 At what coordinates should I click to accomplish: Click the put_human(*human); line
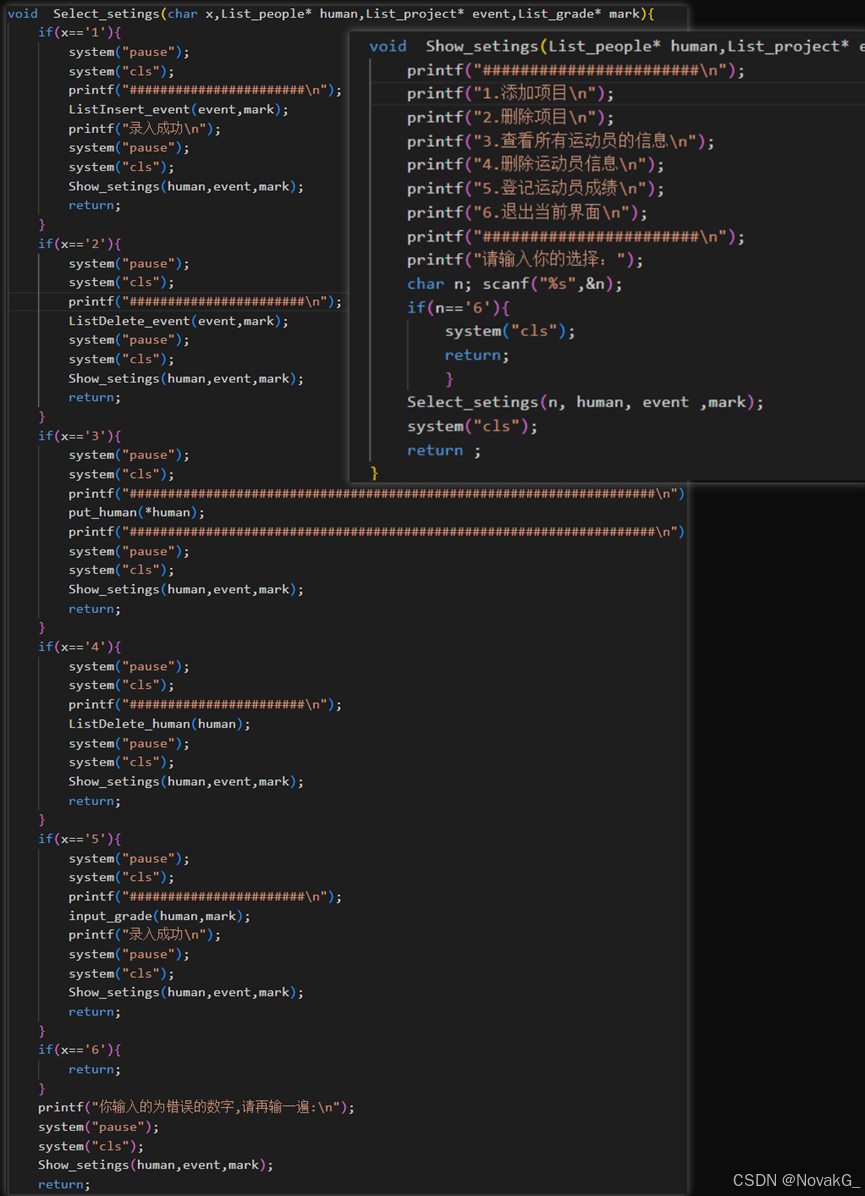point(137,513)
